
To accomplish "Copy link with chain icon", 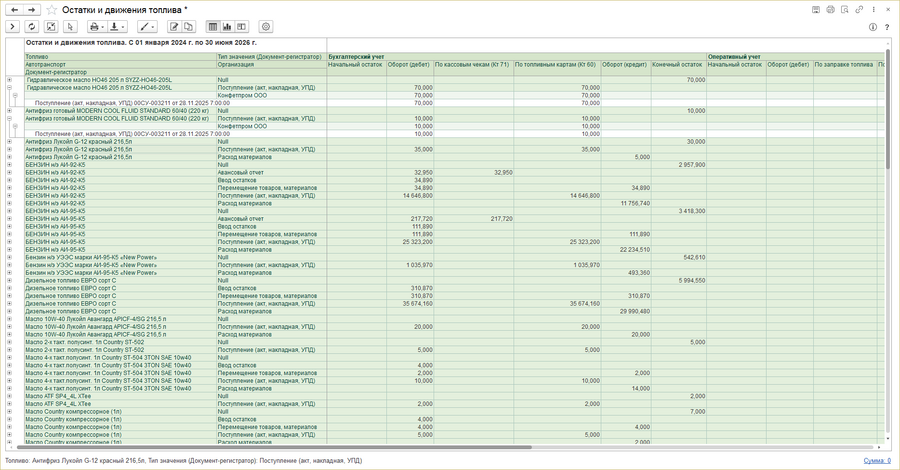I will coord(859,10).
